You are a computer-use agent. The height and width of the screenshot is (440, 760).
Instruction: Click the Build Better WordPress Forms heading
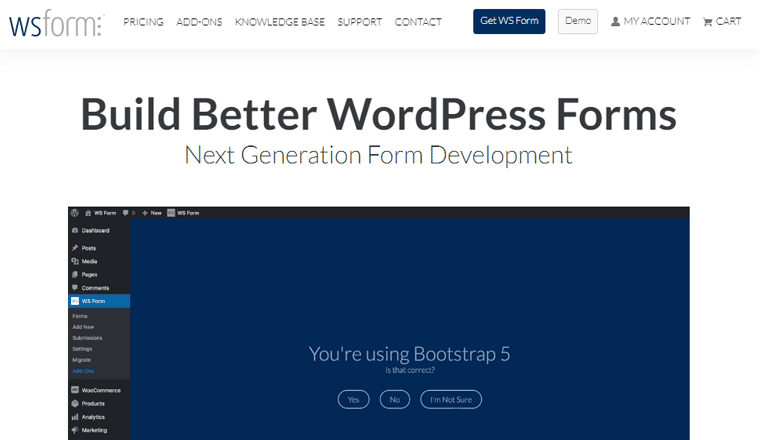pyautogui.click(x=378, y=114)
